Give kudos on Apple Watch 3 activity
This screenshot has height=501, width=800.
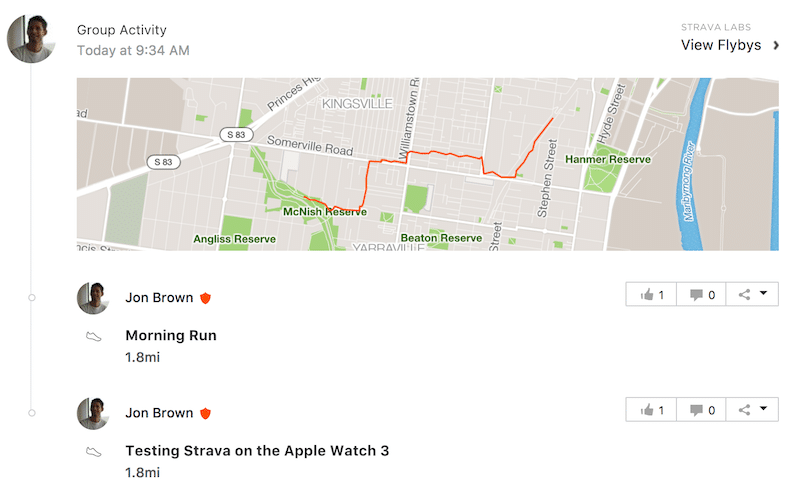652,410
